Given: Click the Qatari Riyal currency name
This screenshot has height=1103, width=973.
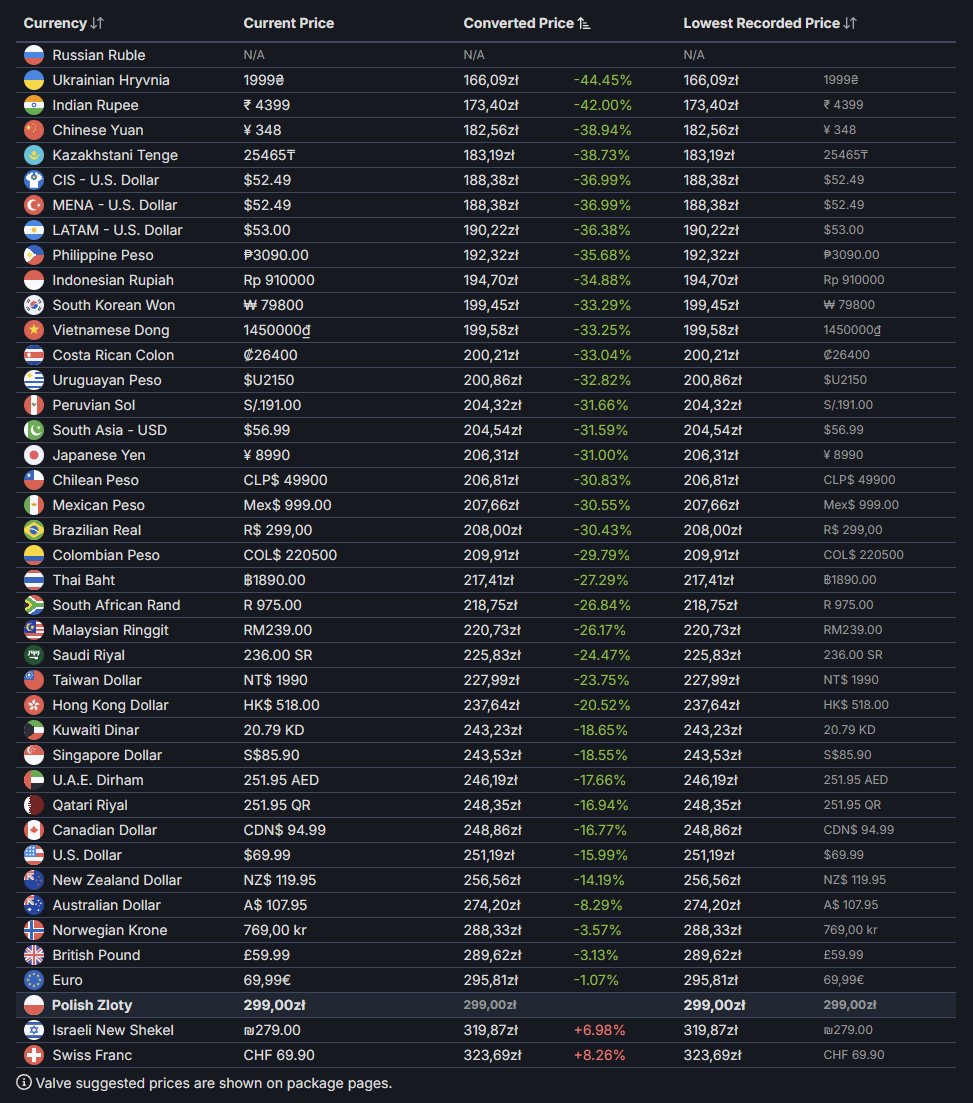Looking at the screenshot, I should coord(90,805).
